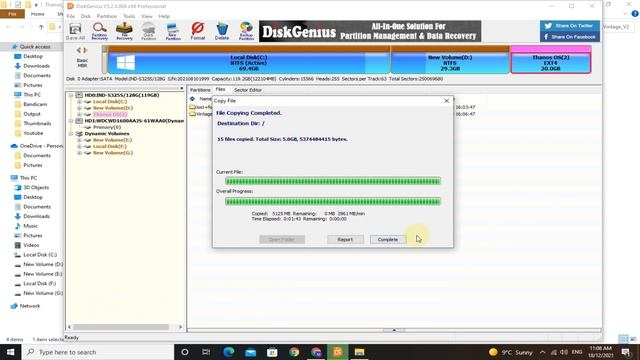Close the Copy File dialog

447,101
